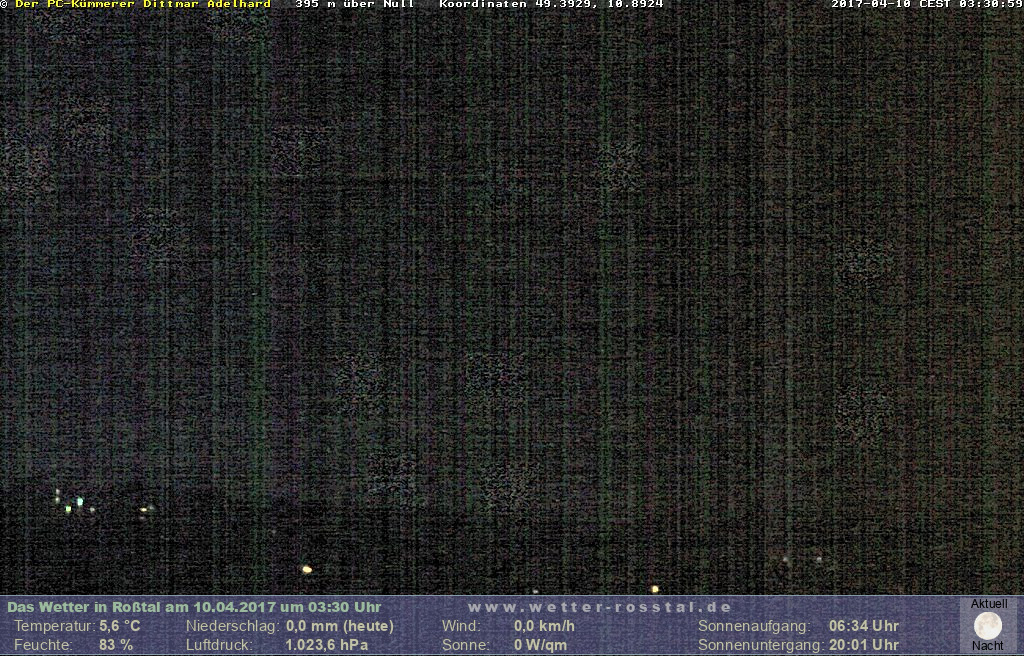Viewport: 1024px width, 656px height.
Task: Click the Wind value 0,0 km/h
Action: (544, 626)
